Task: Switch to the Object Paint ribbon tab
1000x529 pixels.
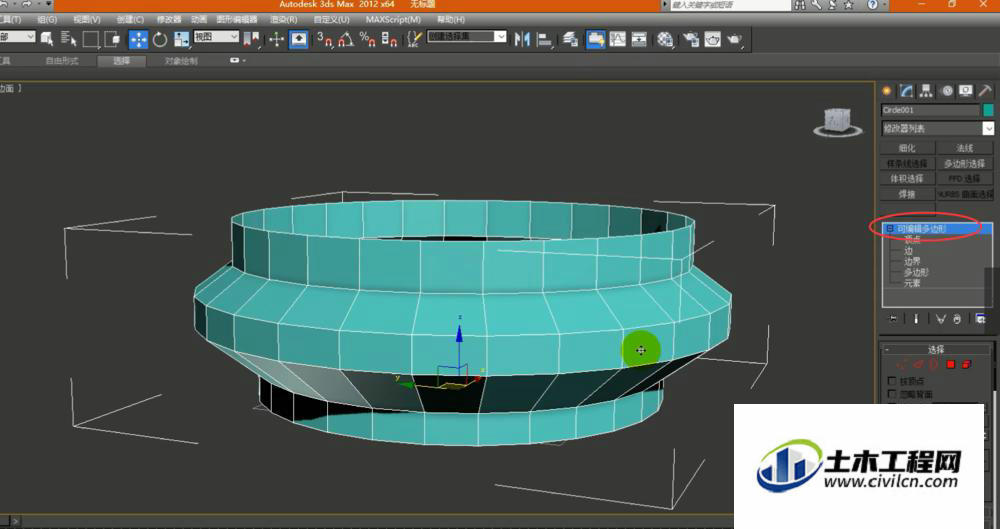Action: tap(181, 61)
